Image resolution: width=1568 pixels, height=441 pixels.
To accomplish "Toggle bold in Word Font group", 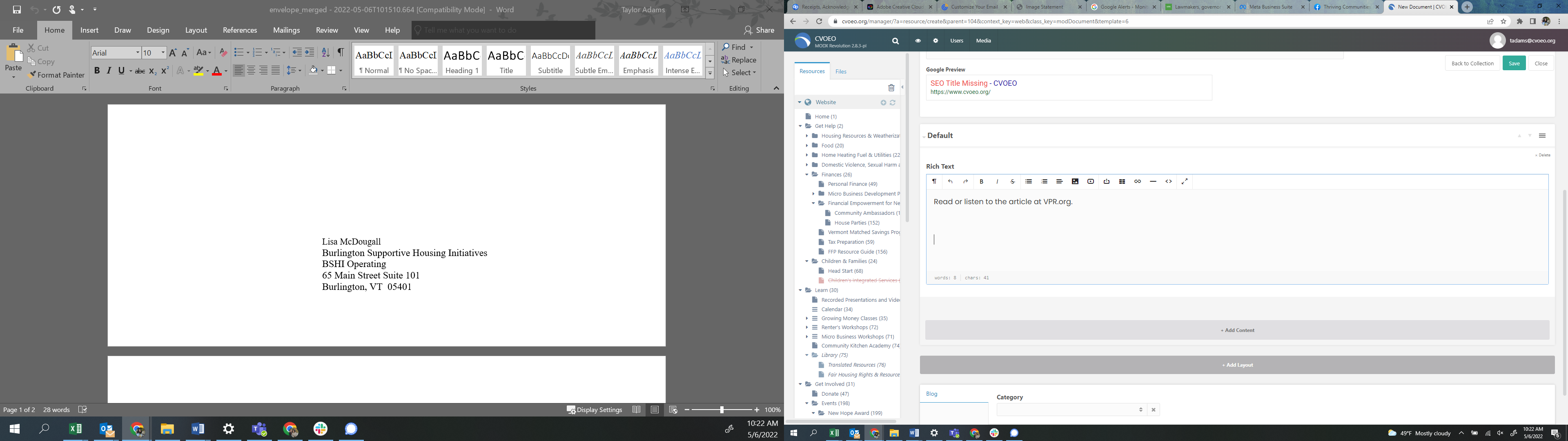I will 97,71.
